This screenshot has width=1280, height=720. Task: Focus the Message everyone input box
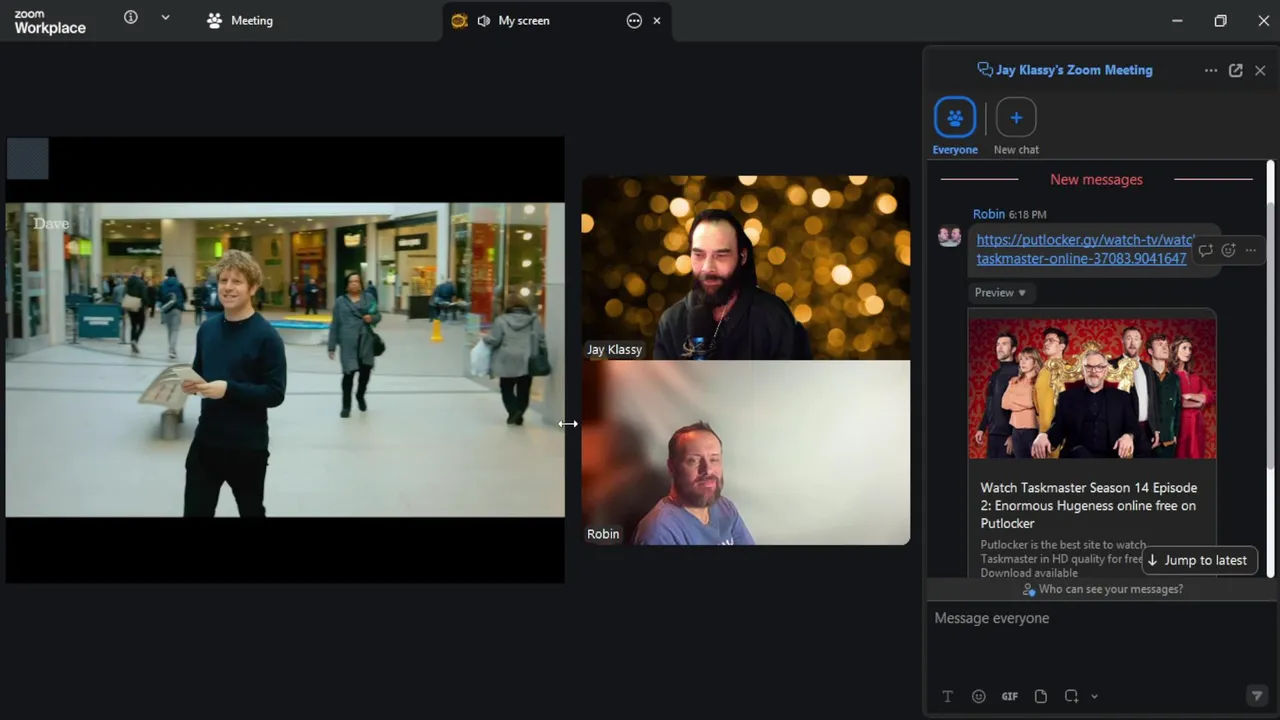click(x=1098, y=640)
